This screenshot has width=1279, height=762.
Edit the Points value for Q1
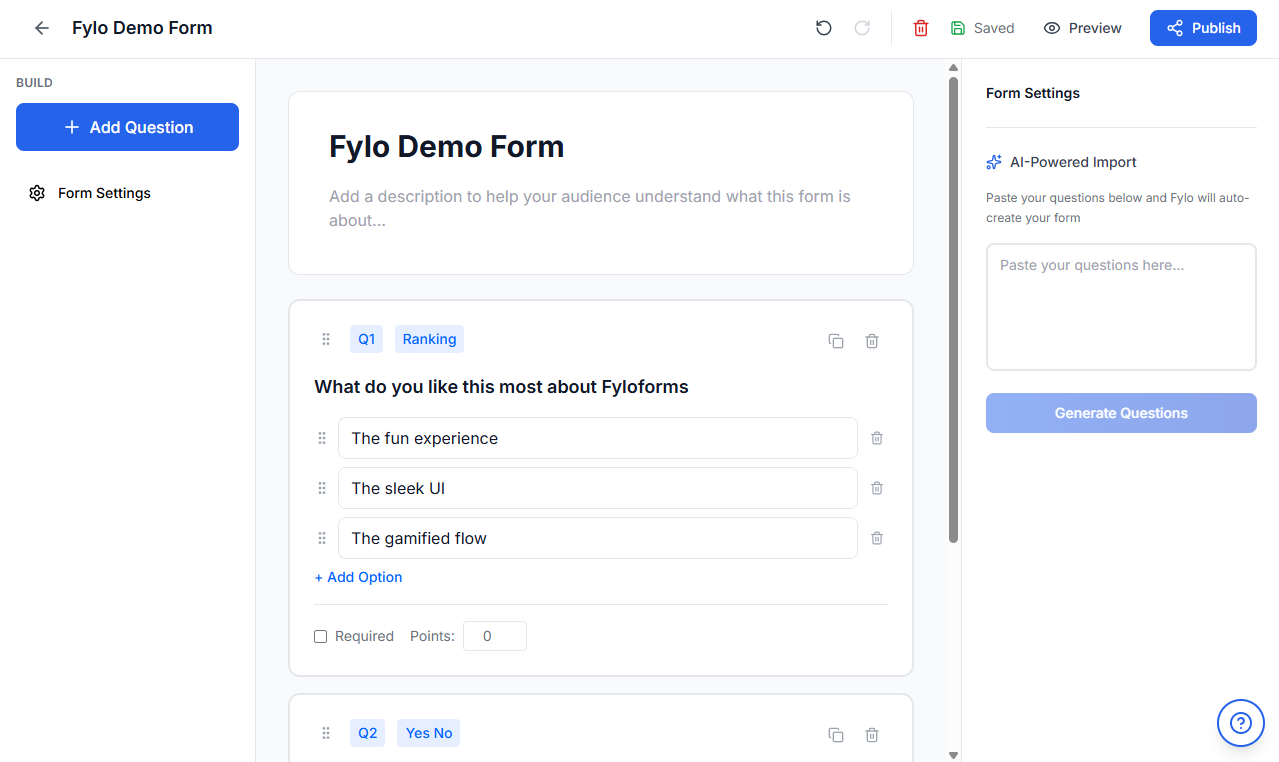click(x=494, y=635)
